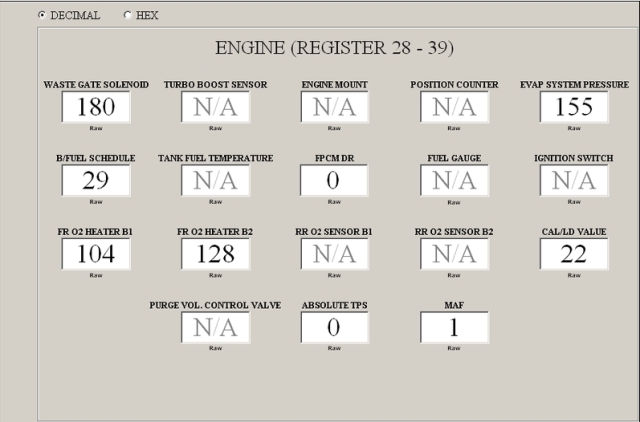Click the FR O2 Heater B2 field
The image size is (640, 422).
coord(215,254)
